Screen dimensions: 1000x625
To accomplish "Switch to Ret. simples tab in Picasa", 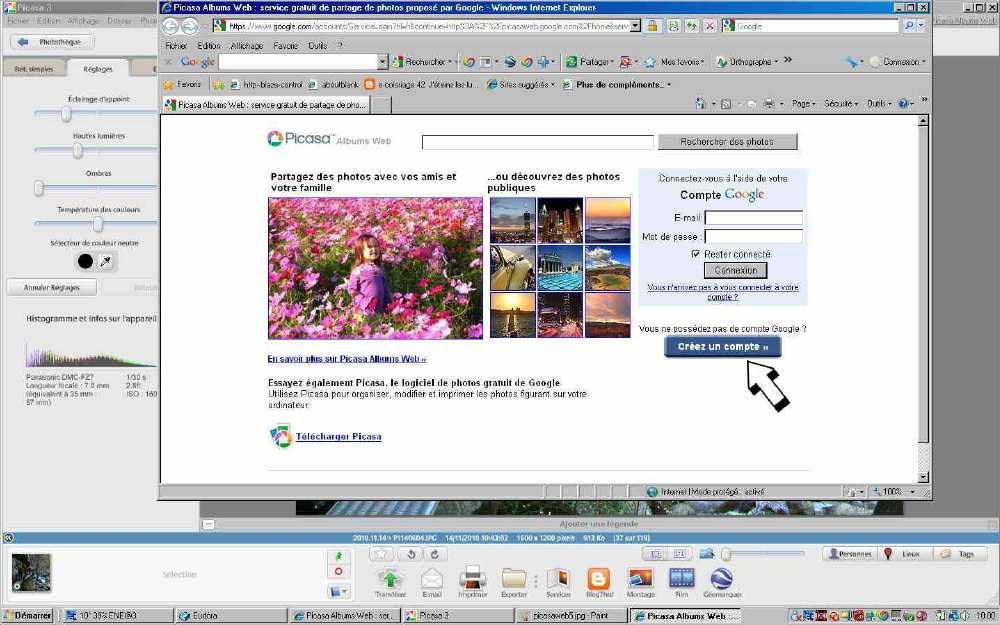I will click(x=34, y=69).
